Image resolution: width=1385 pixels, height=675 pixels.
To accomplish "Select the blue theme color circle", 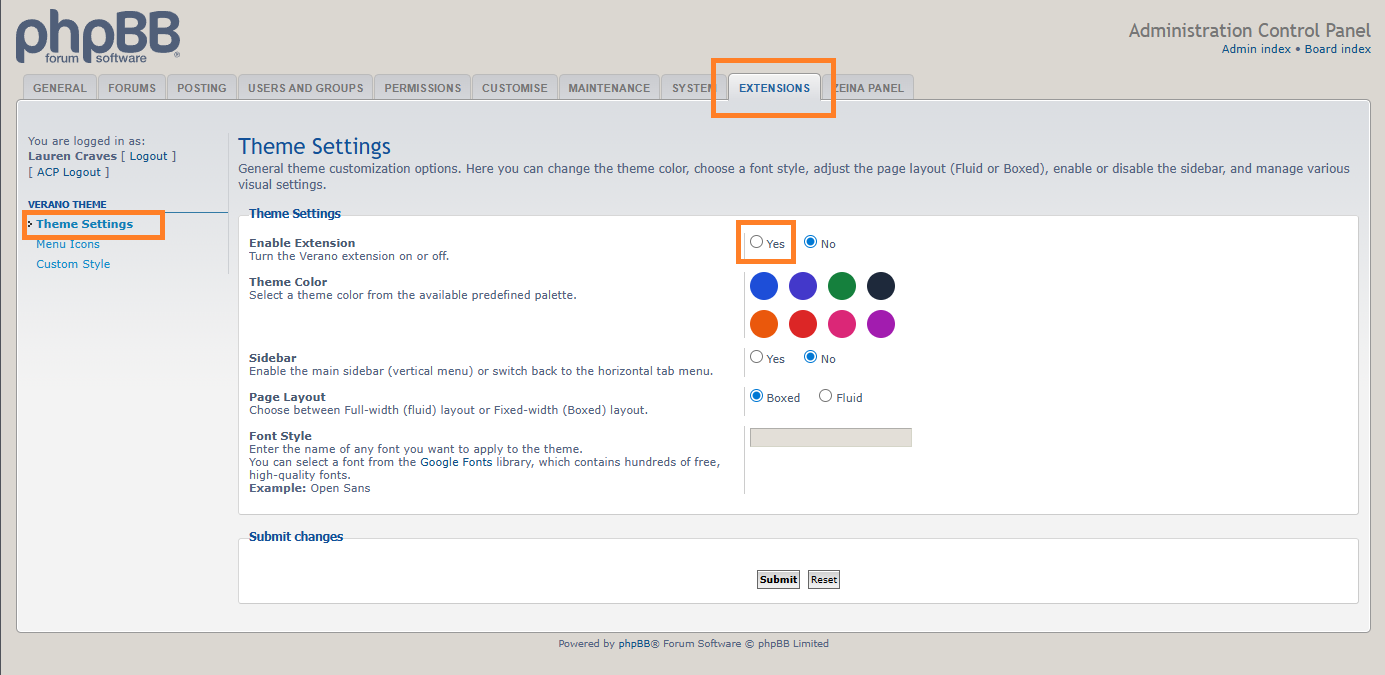I will (764, 286).
